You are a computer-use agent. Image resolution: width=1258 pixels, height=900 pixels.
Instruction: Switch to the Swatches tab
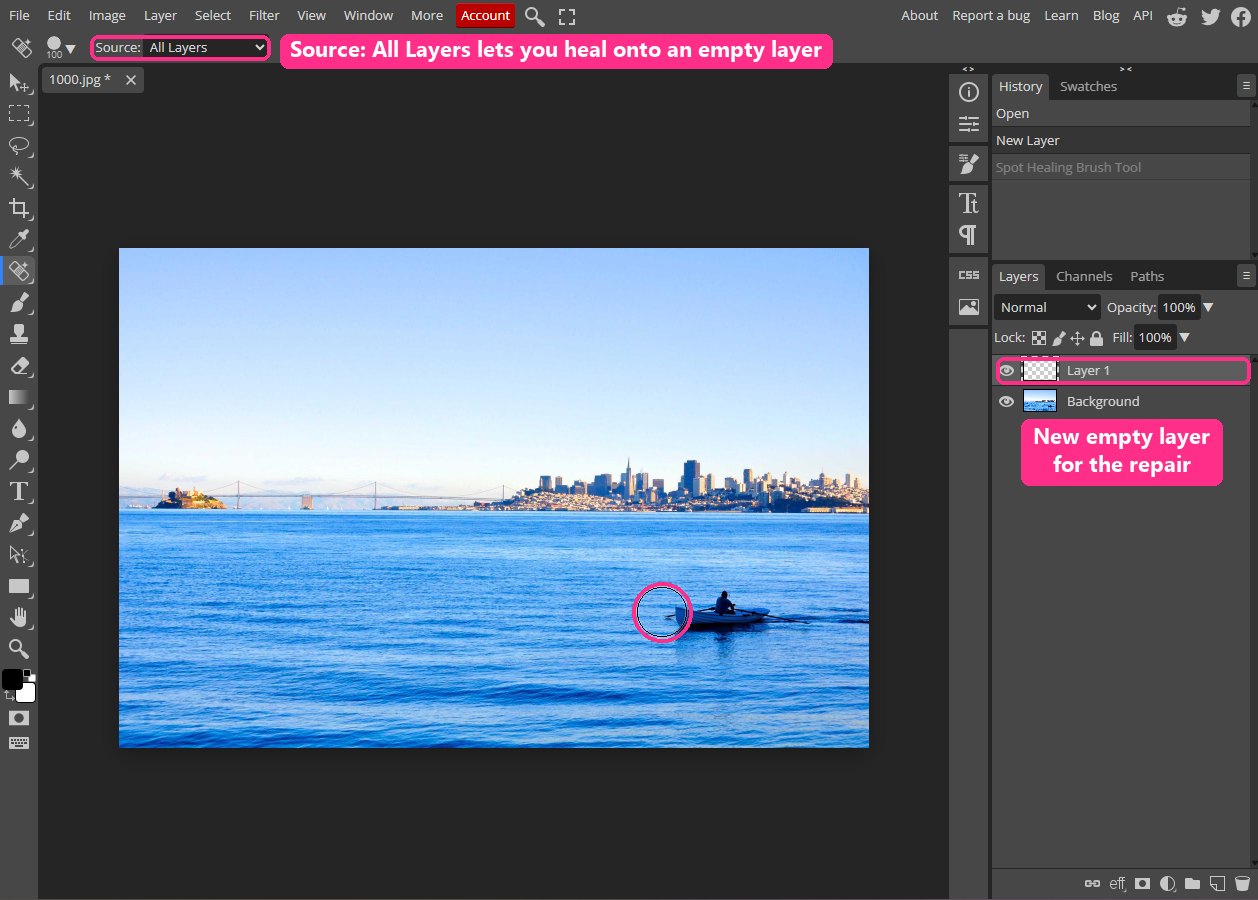coord(1088,87)
